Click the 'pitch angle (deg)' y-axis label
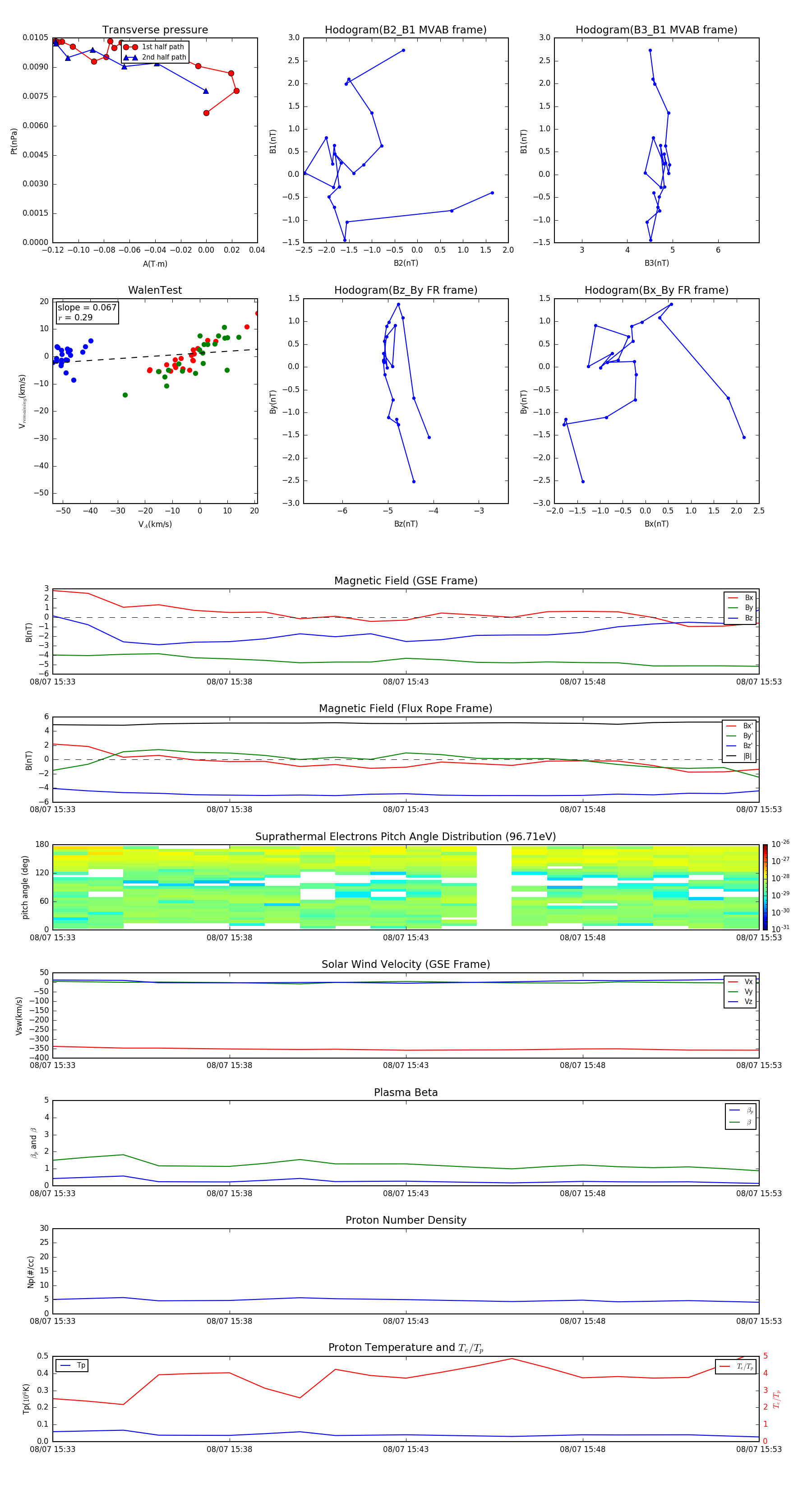 coord(25,887)
